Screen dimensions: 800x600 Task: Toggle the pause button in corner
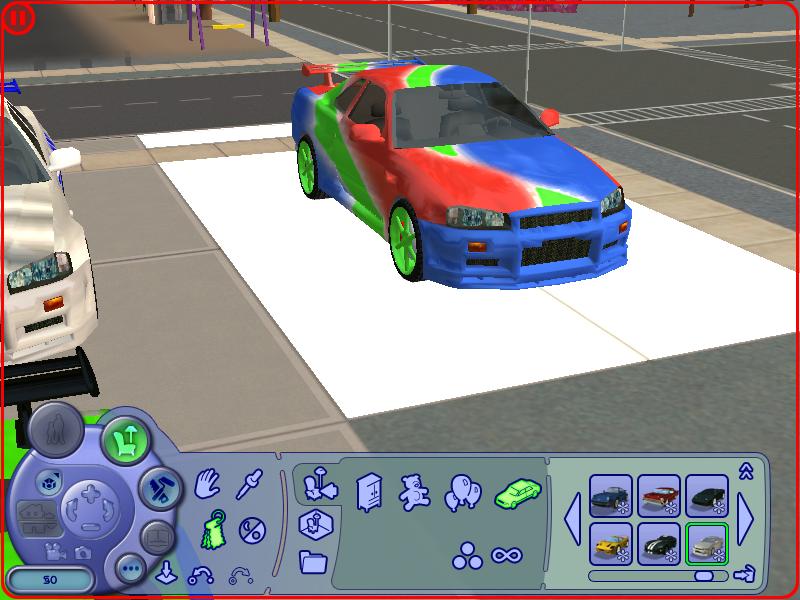[19, 18]
